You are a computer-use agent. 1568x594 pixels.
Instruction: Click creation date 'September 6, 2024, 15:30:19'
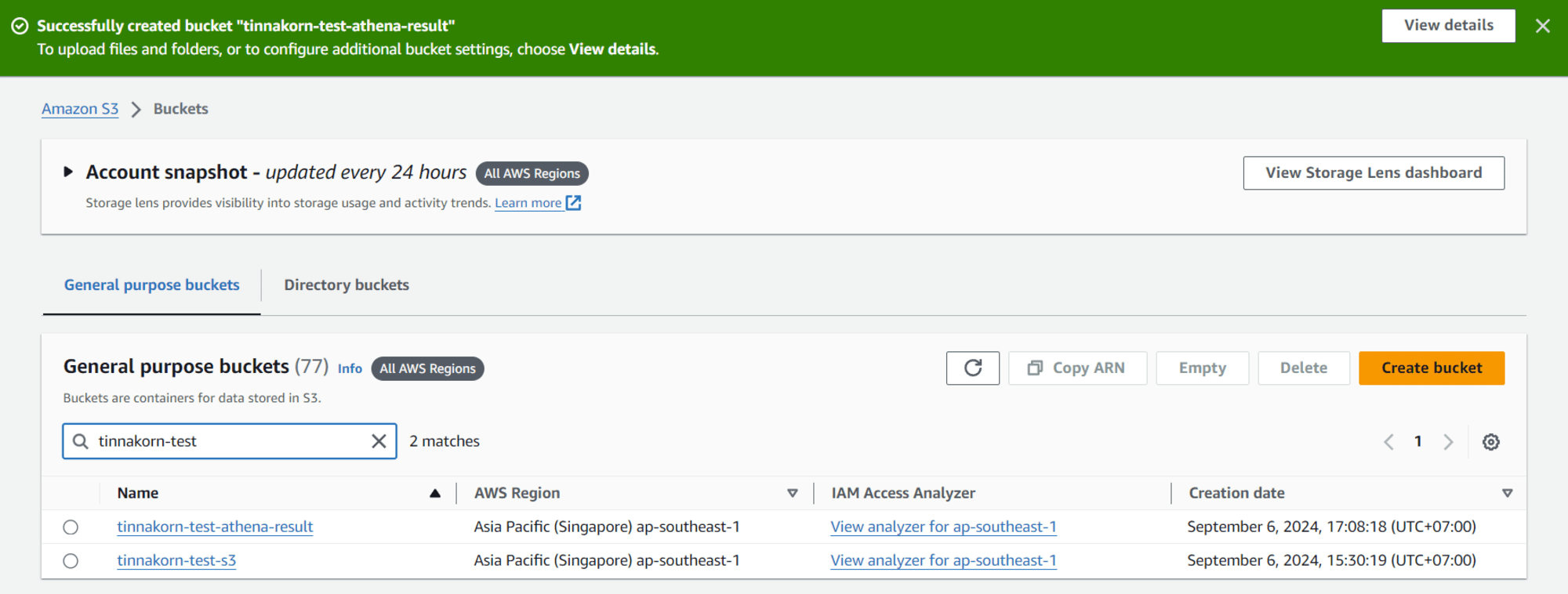point(1331,560)
